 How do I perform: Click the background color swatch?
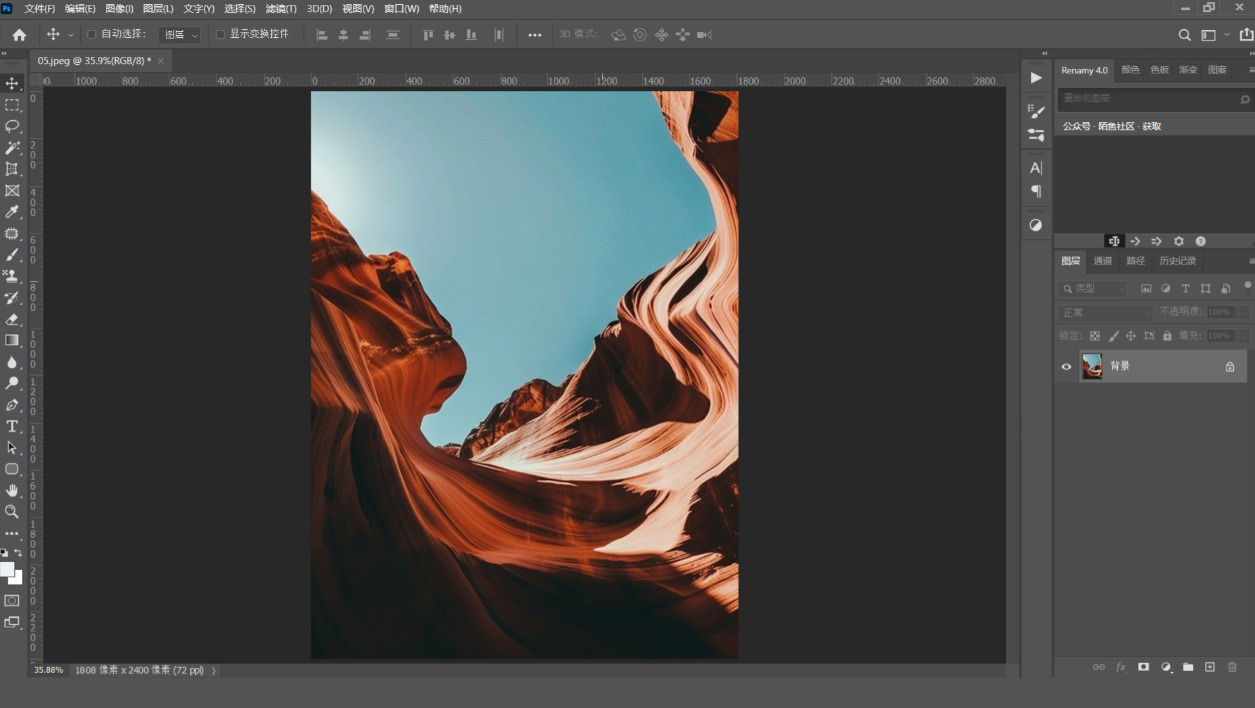click(17, 578)
